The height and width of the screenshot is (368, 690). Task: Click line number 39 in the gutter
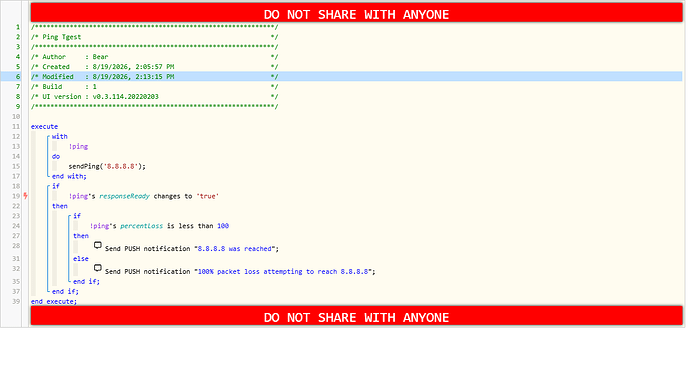(16, 302)
